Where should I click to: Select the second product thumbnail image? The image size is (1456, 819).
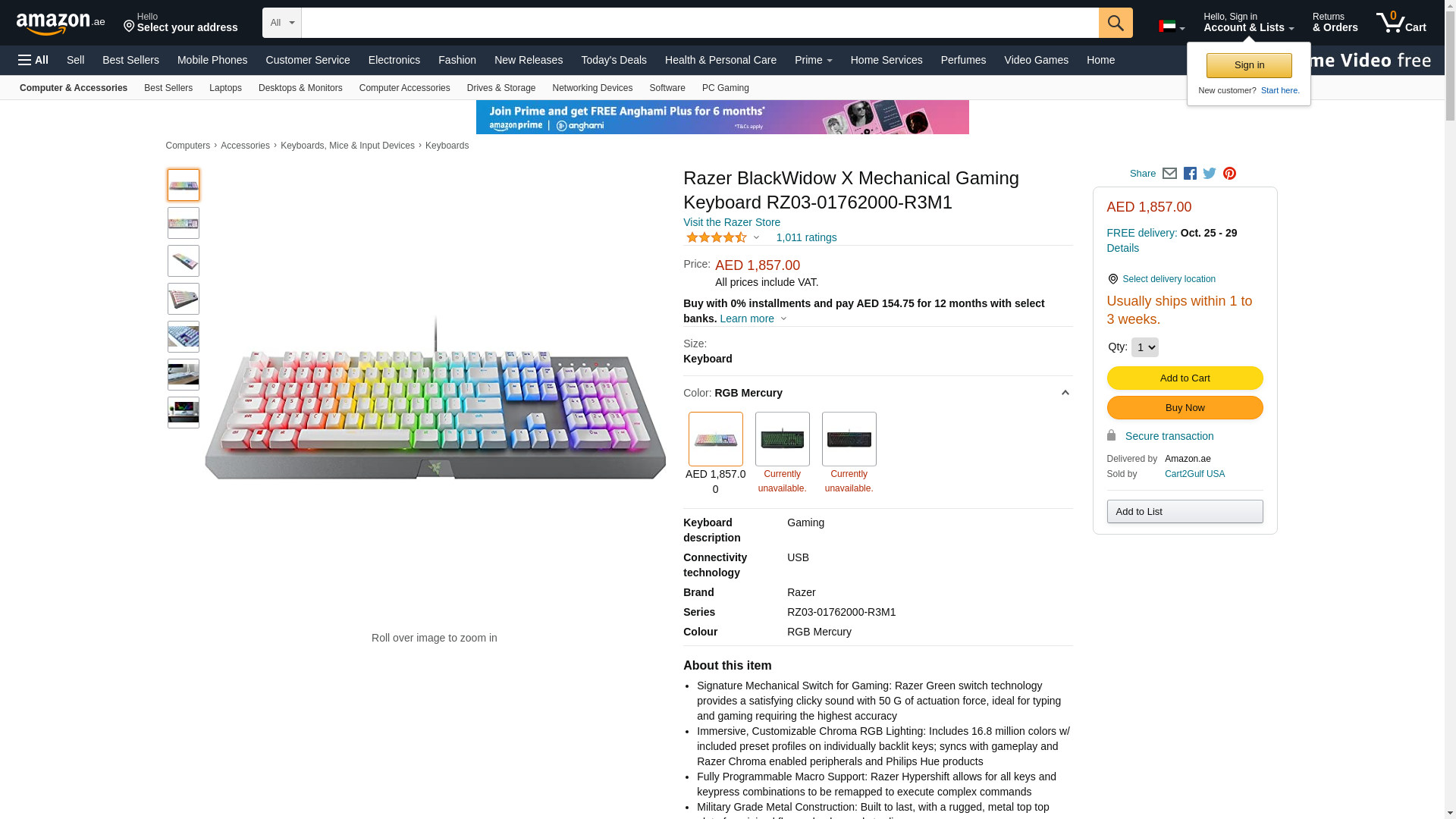point(184,223)
